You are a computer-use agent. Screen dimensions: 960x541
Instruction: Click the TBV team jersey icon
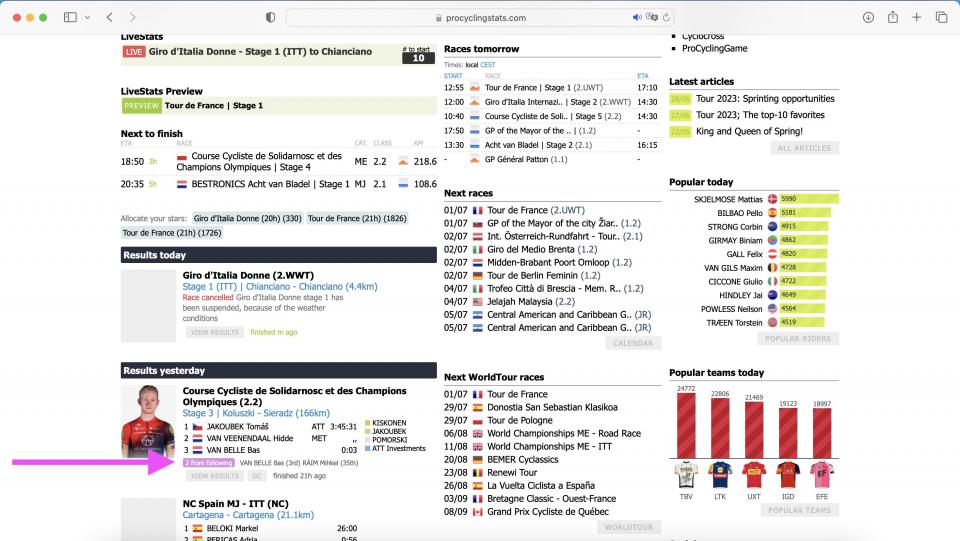coord(686,475)
